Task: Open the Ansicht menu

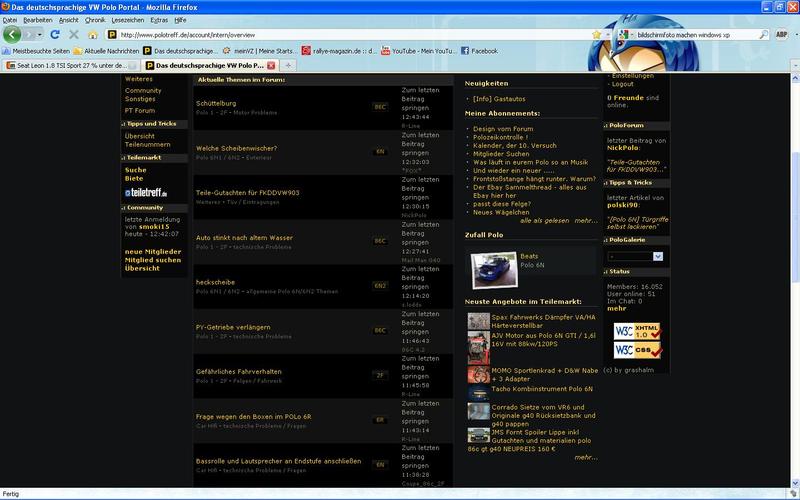Action: (68, 20)
